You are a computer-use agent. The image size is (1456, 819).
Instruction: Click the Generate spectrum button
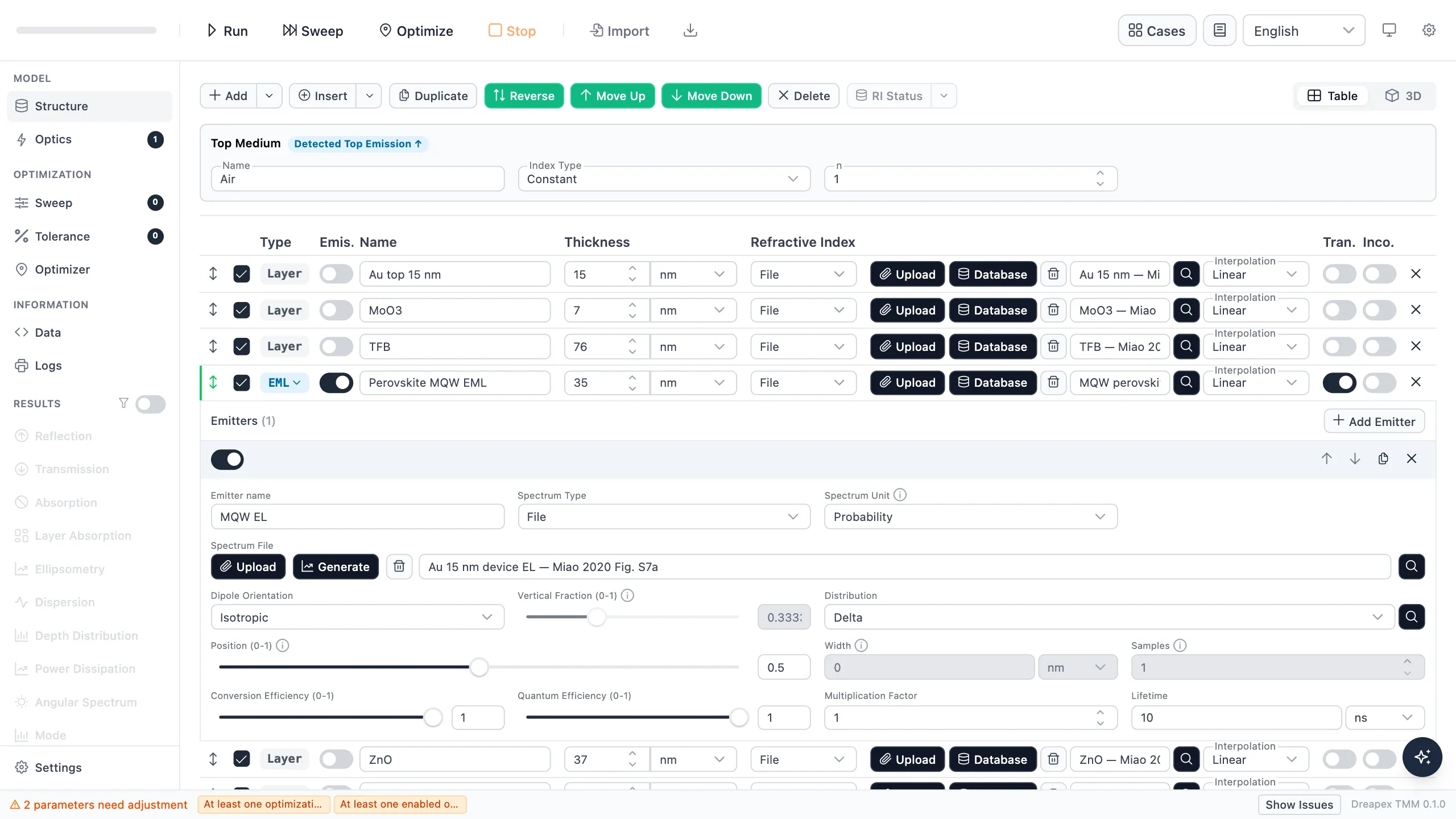pyautogui.click(x=336, y=566)
